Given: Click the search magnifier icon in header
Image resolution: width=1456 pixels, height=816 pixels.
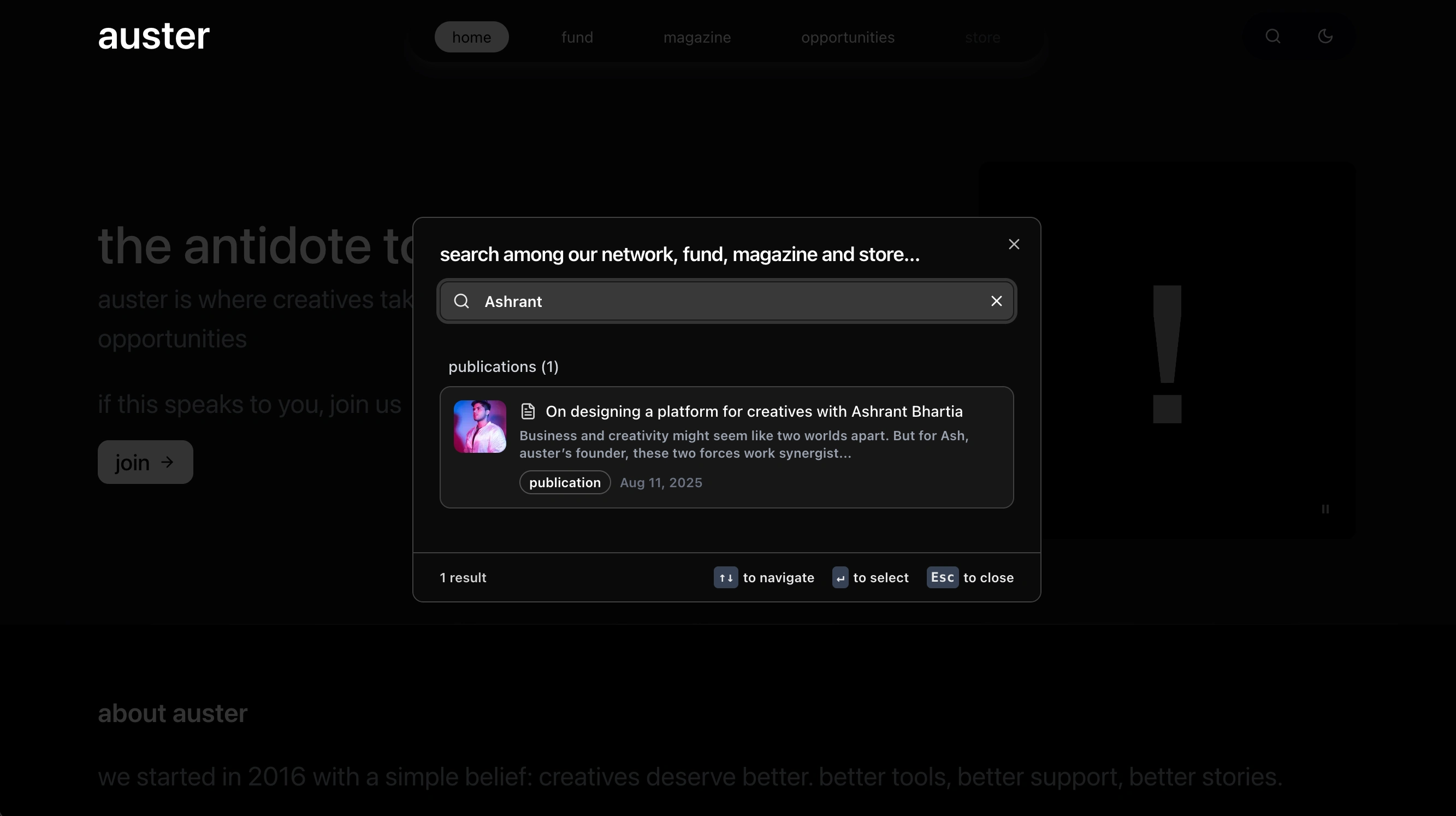Looking at the screenshot, I should 1272,37.
